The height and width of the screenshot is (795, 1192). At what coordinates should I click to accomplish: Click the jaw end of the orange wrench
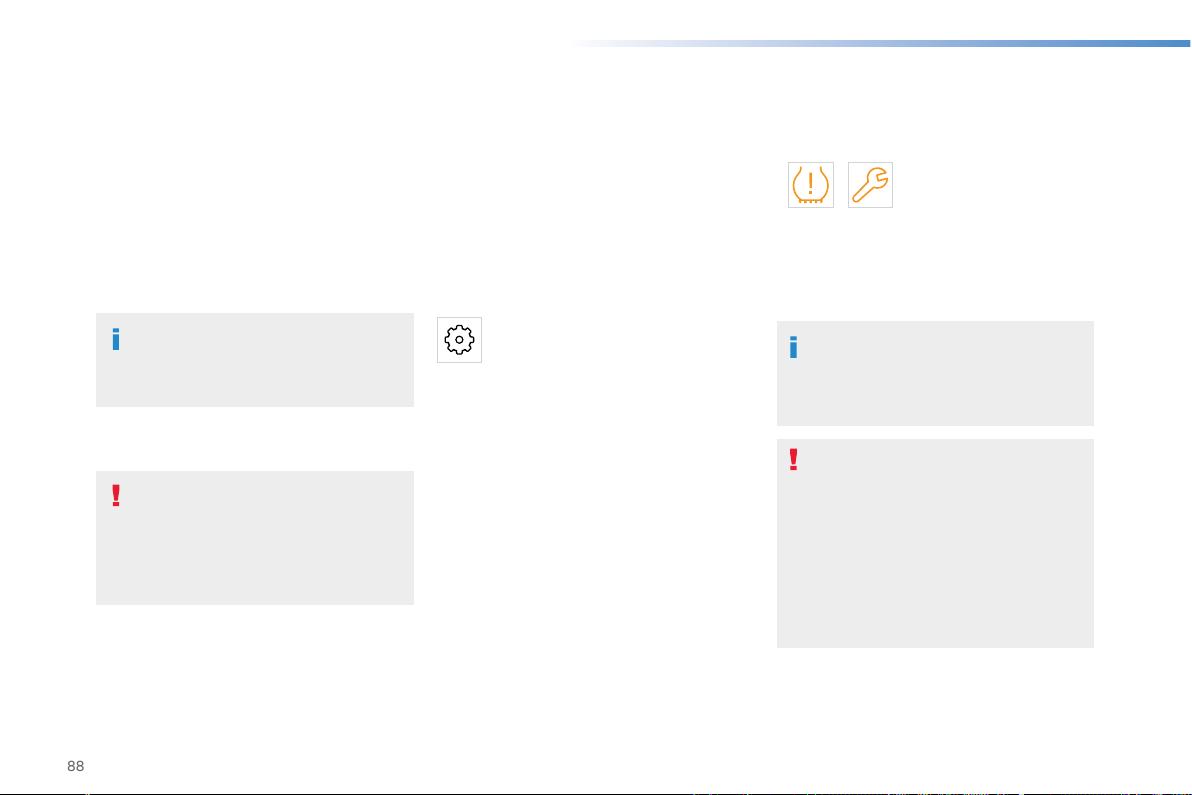click(x=879, y=177)
